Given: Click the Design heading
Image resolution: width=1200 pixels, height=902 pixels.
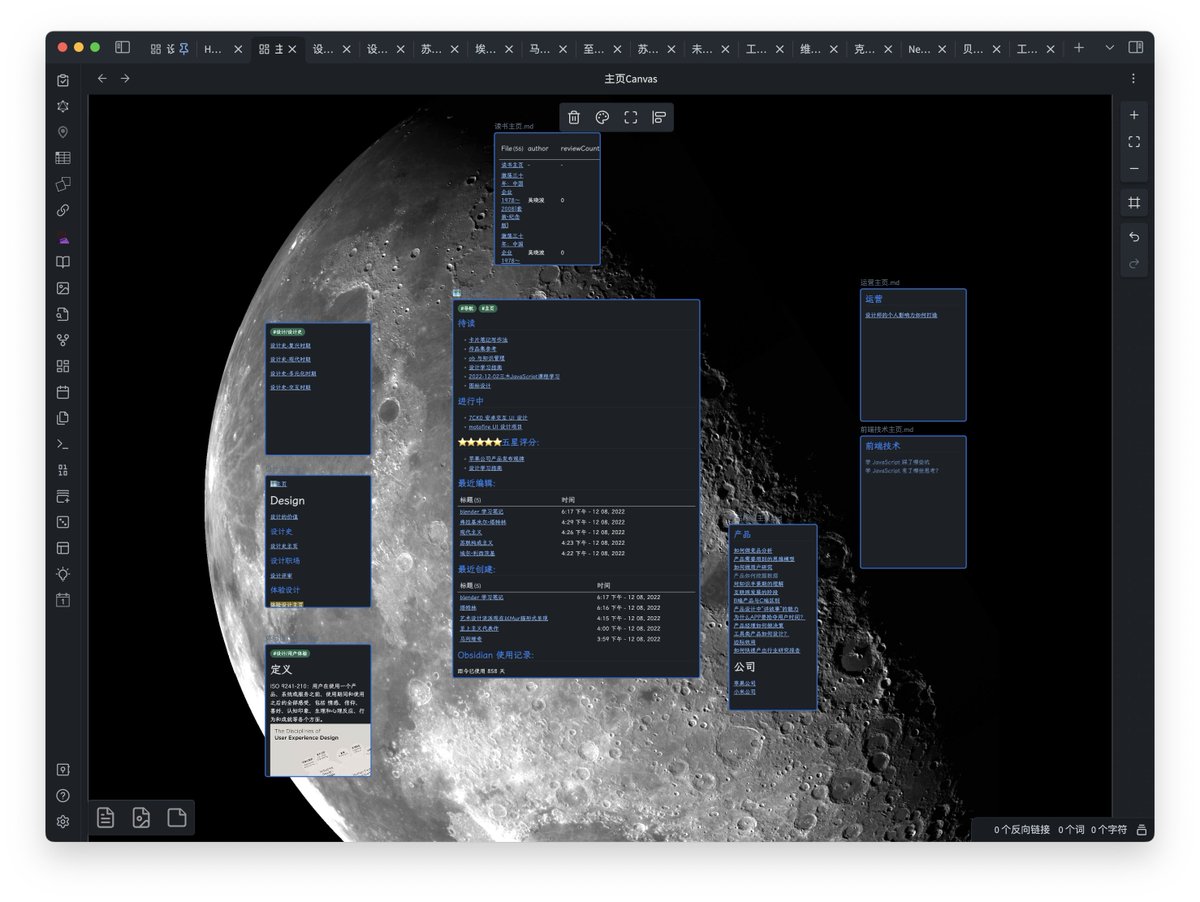Looking at the screenshot, I should coord(287,501).
